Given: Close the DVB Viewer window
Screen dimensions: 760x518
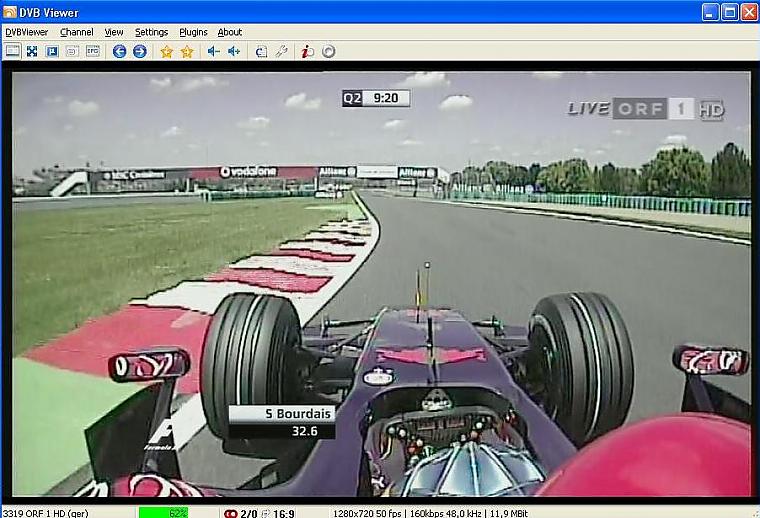Looking at the screenshot, I should coord(749,12).
